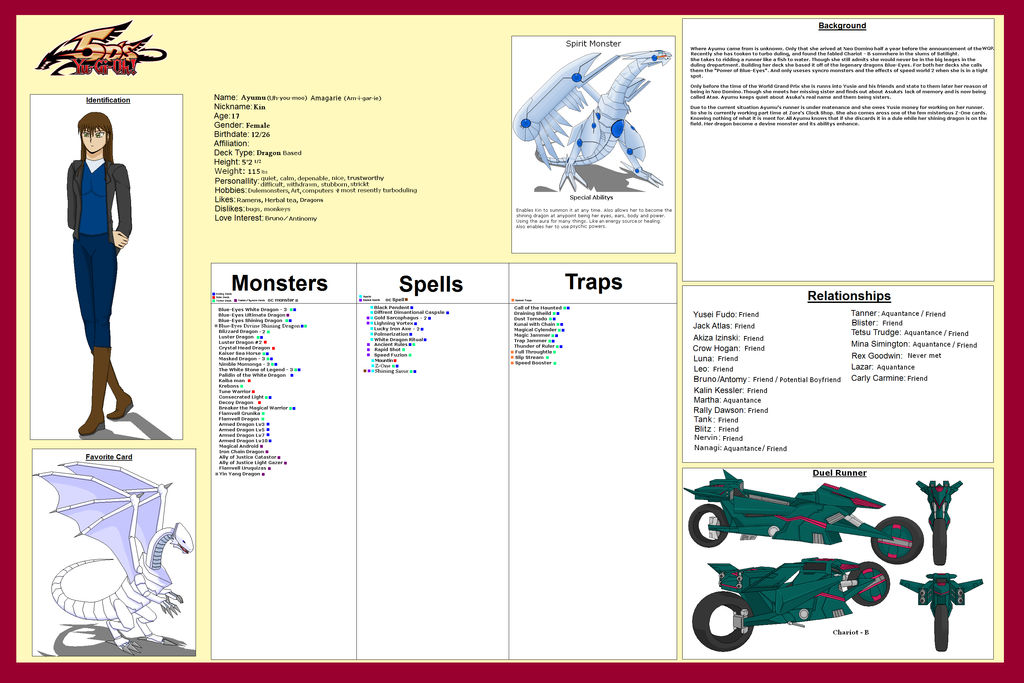Click Lightning Vortex spell entry
Screen dimensions: 1024x683
(x=394, y=323)
